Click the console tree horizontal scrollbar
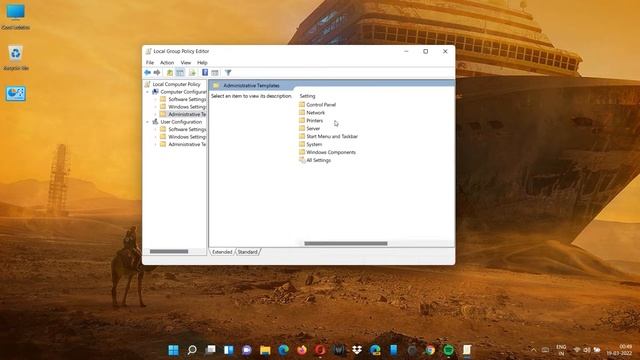This screenshot has height=360, width=640. point(169,251)
